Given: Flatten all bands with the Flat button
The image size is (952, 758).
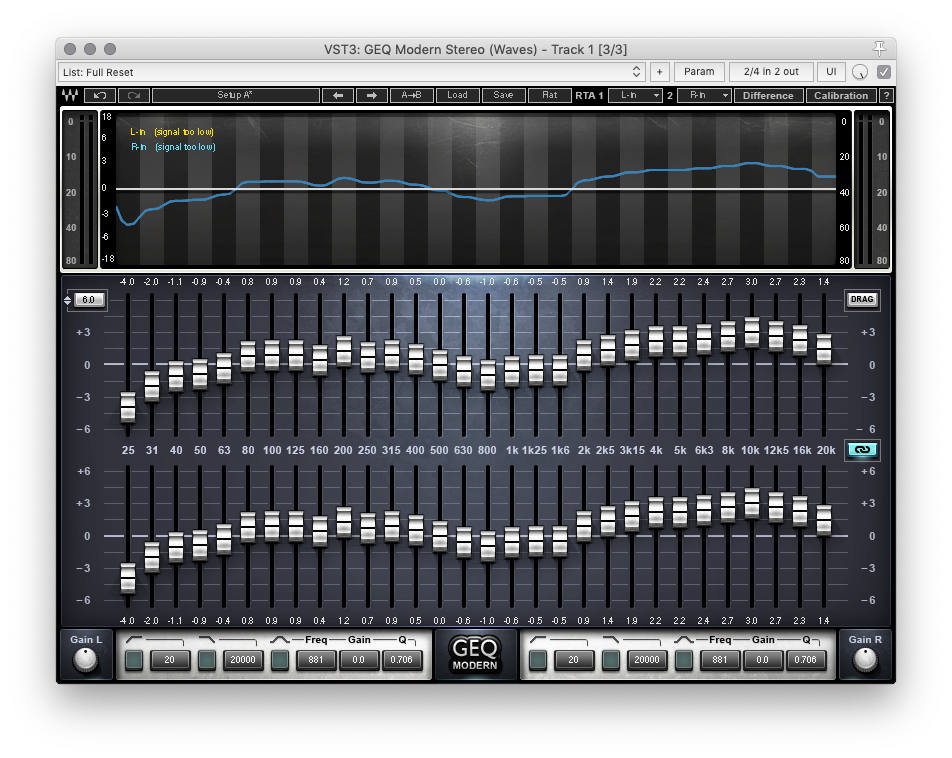Looking at the screenshot, I should coord(548,95).
